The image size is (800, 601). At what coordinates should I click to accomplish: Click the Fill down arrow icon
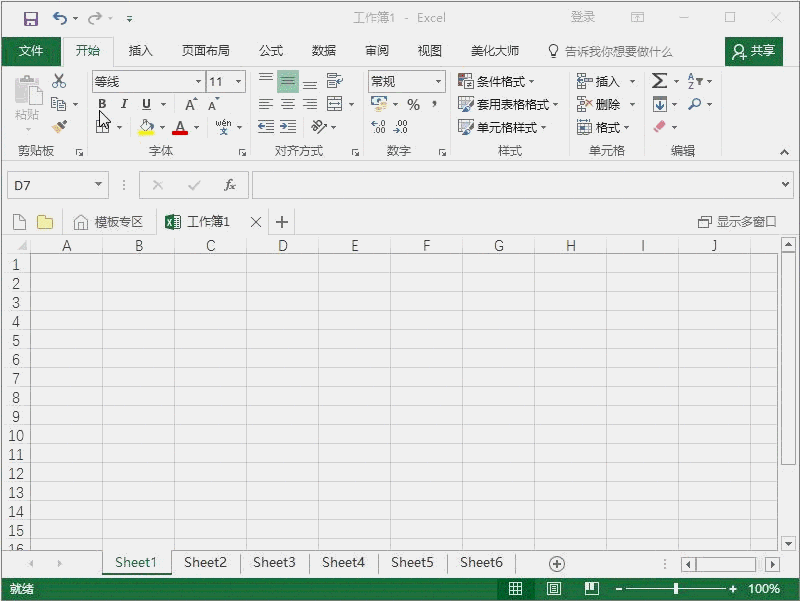click(x=660, y=104)
